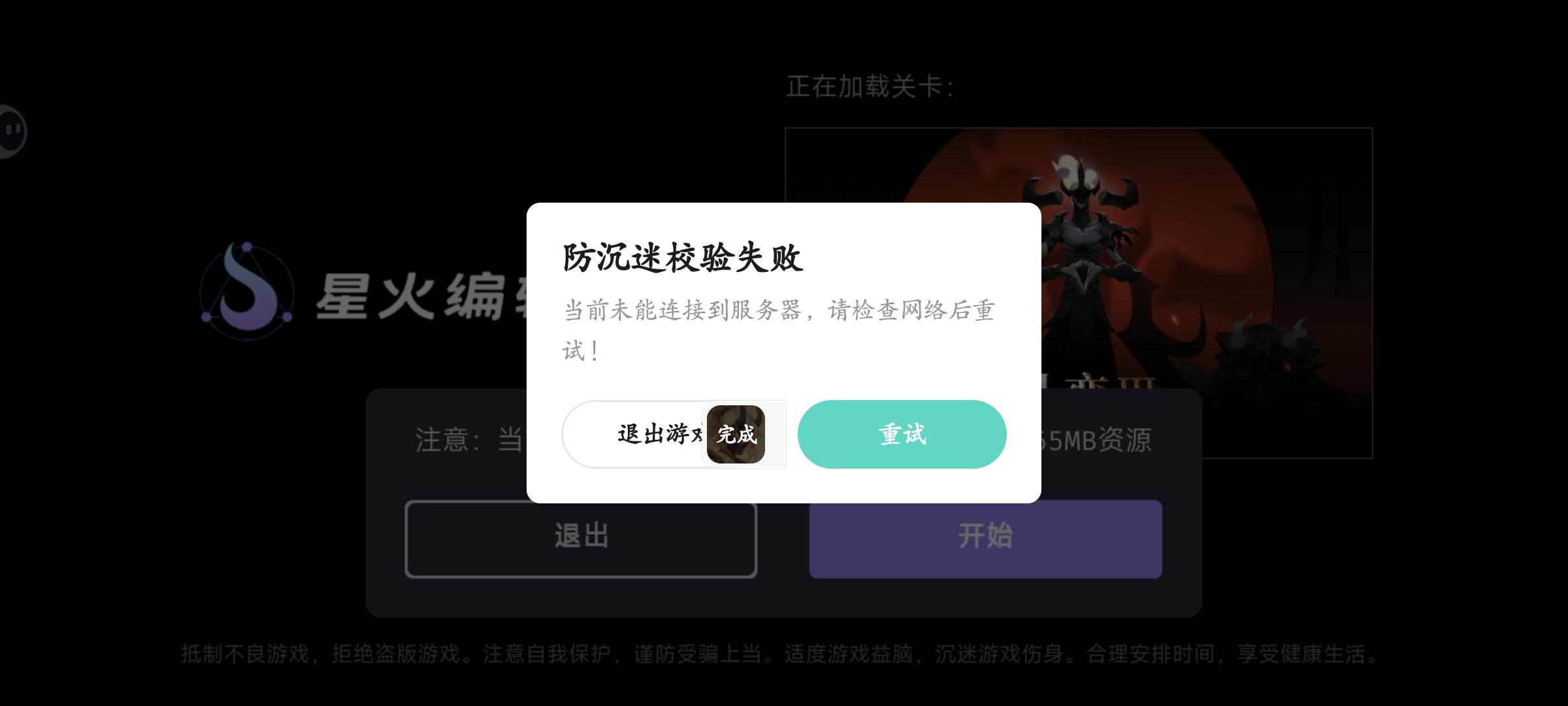Screen dimensions: 1568x706
Task: Click the 防沉迷校验失败 dialog title
Action: (x=683, y=258)
